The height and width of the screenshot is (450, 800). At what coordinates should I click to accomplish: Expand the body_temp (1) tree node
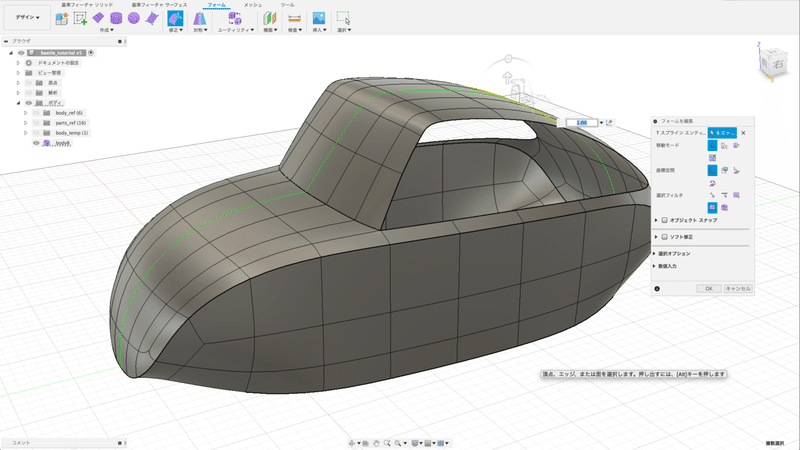coord(26,133)
